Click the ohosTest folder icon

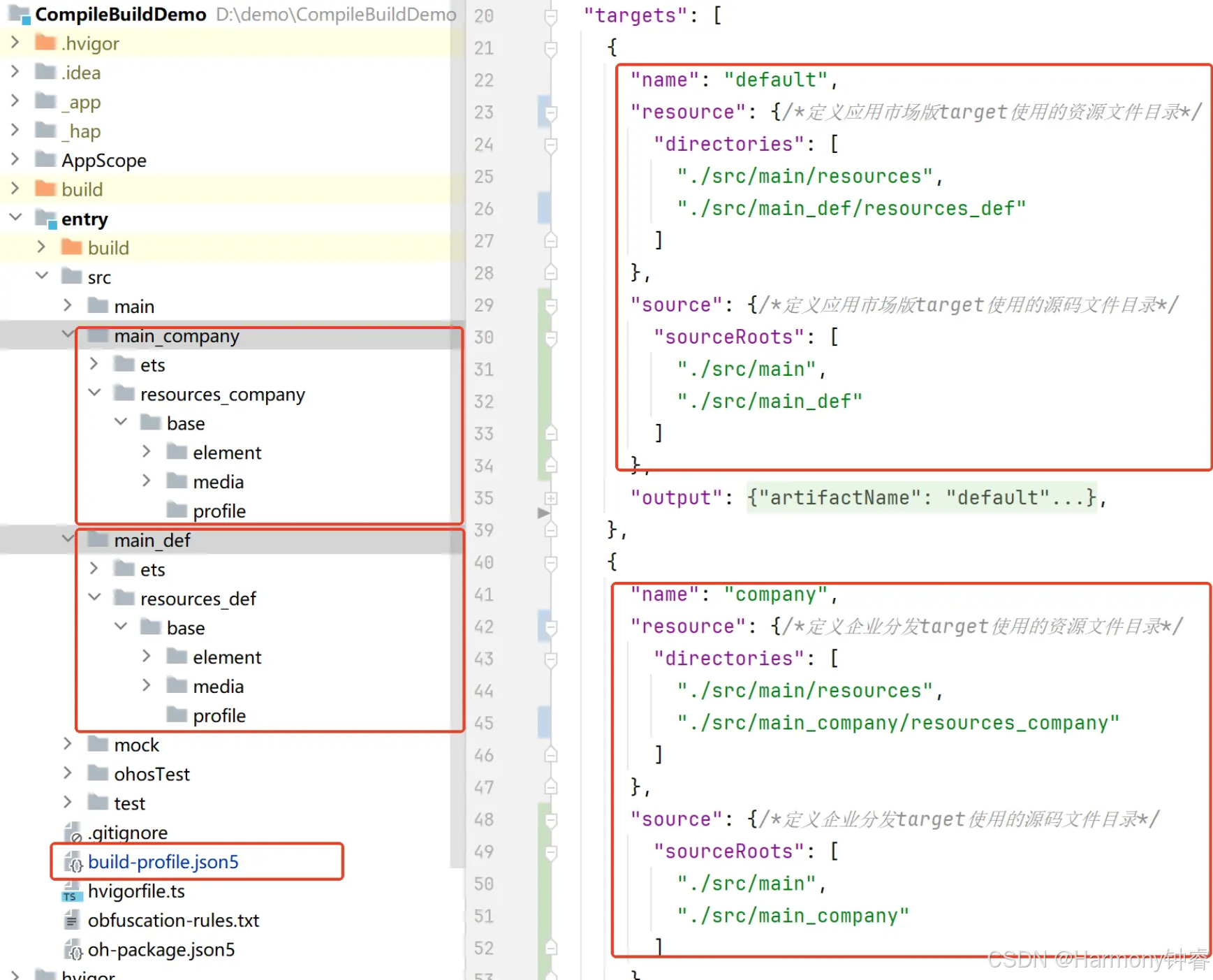point(98,773)
